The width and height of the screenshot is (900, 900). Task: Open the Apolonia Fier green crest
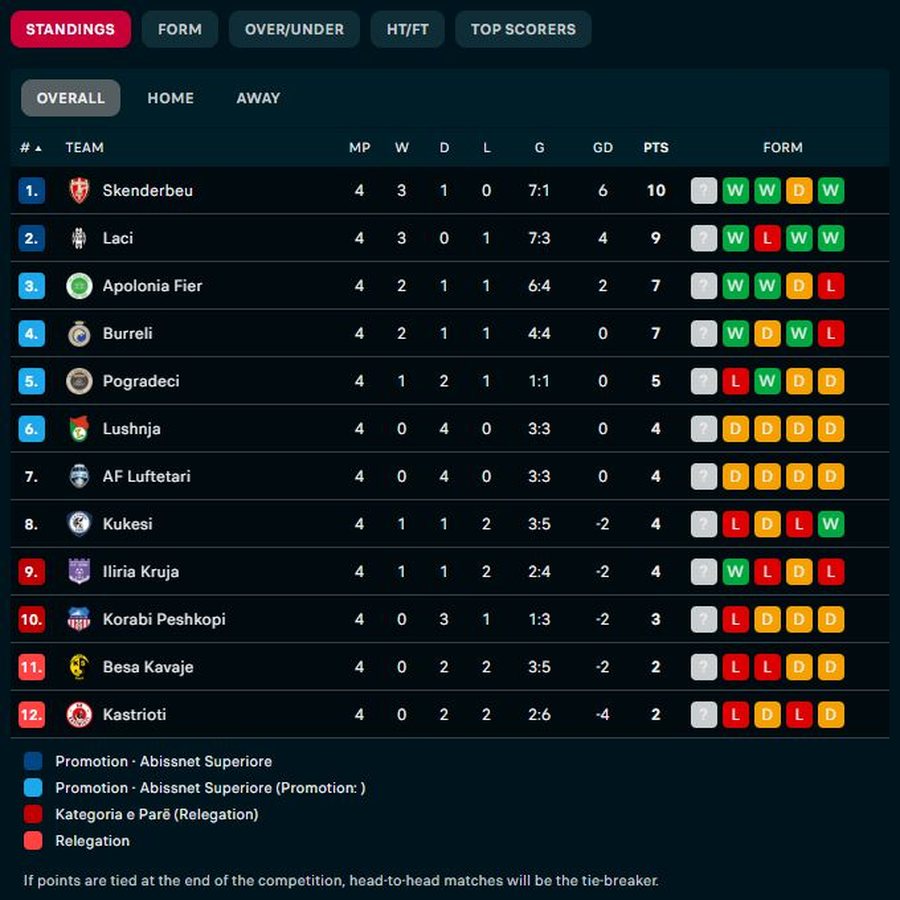pyautogui.click(x=79, y=286)
